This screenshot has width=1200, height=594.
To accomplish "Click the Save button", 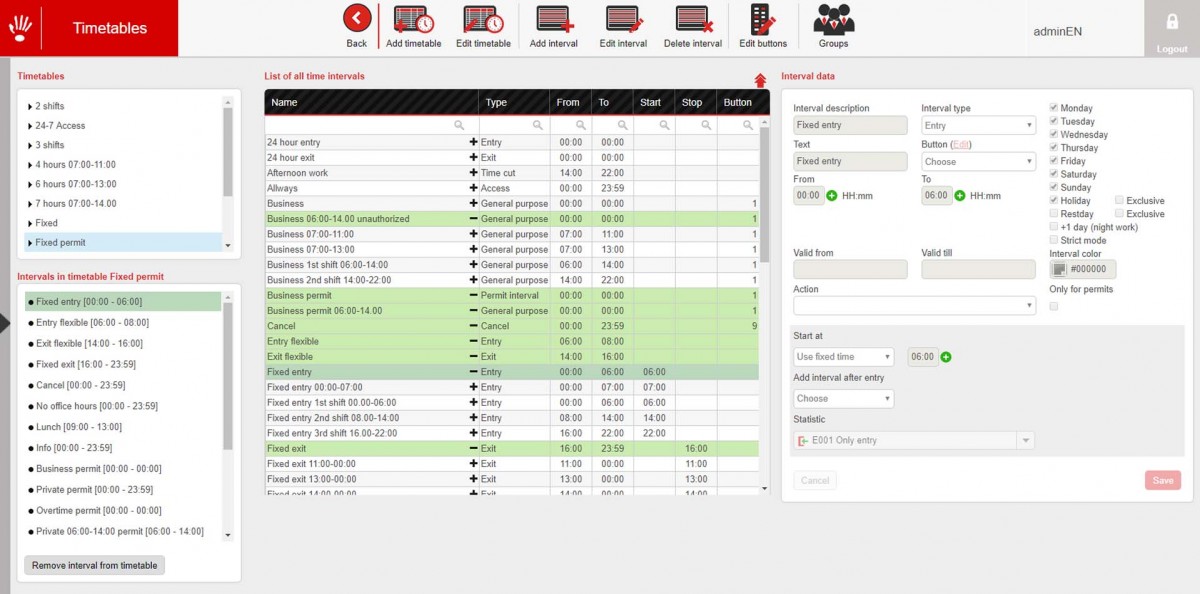I will coord(1163,480).
